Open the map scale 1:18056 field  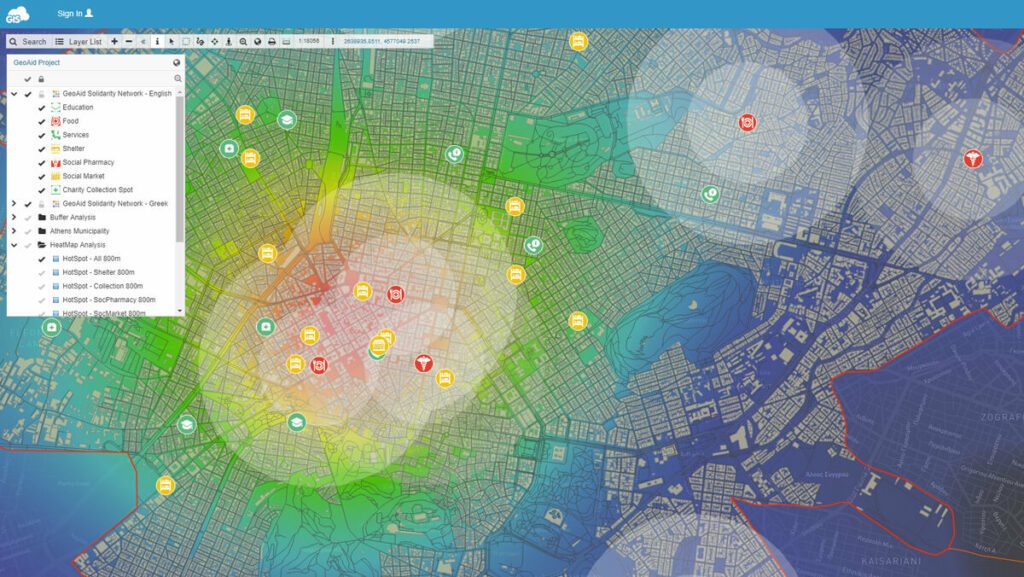[x=309, y=41]
